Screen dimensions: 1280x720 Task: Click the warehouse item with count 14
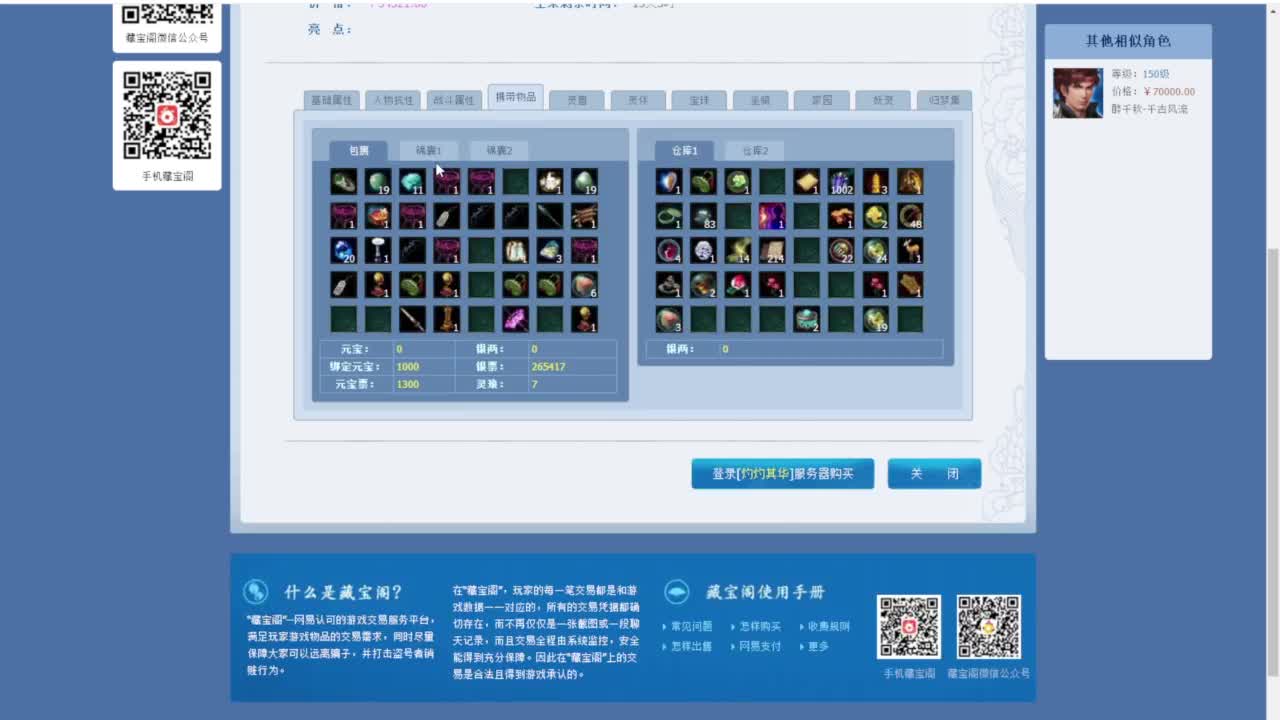pos(738,250)
